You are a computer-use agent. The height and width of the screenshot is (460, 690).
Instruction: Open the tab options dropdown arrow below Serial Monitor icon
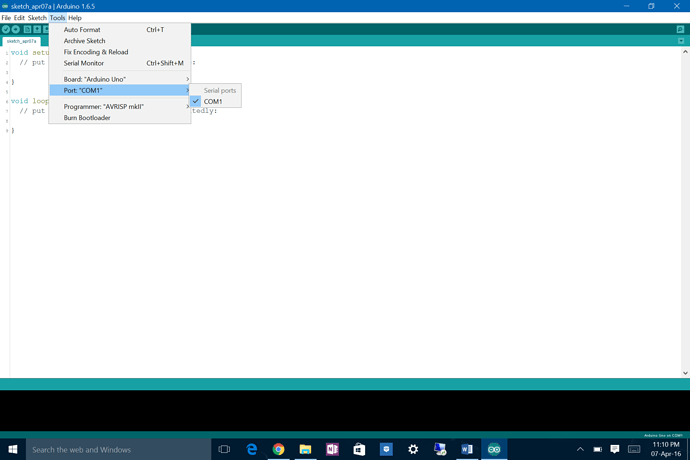click(x=681, y=41)
